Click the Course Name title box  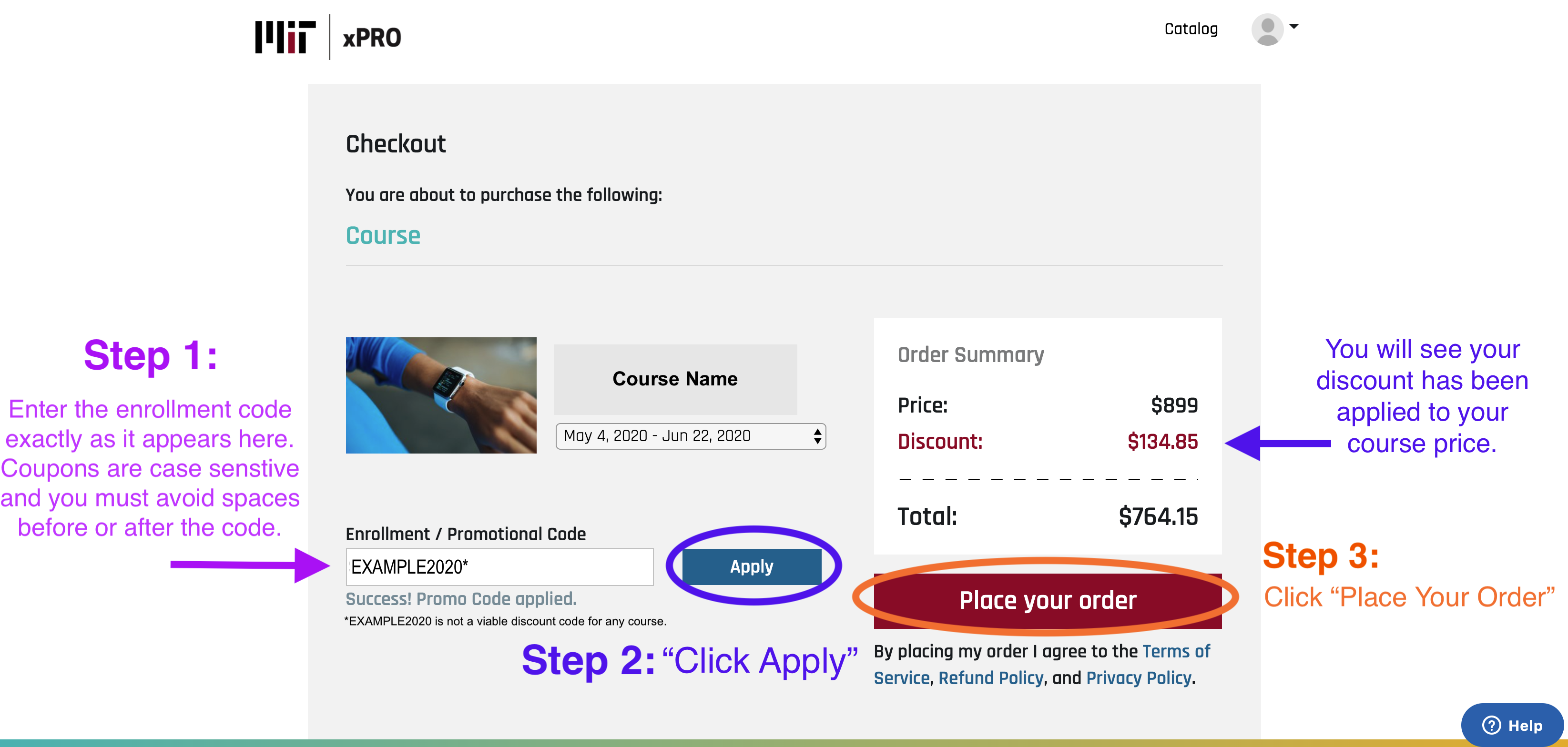674,379
